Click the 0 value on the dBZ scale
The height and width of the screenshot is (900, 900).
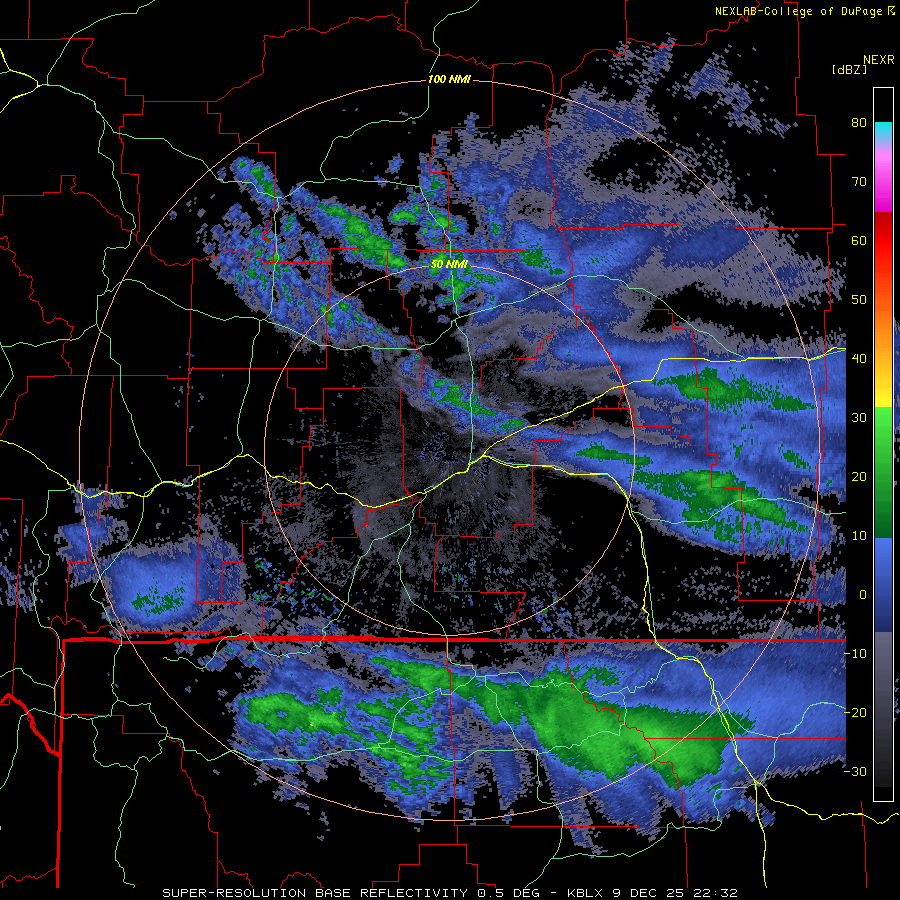pos(863,595)
